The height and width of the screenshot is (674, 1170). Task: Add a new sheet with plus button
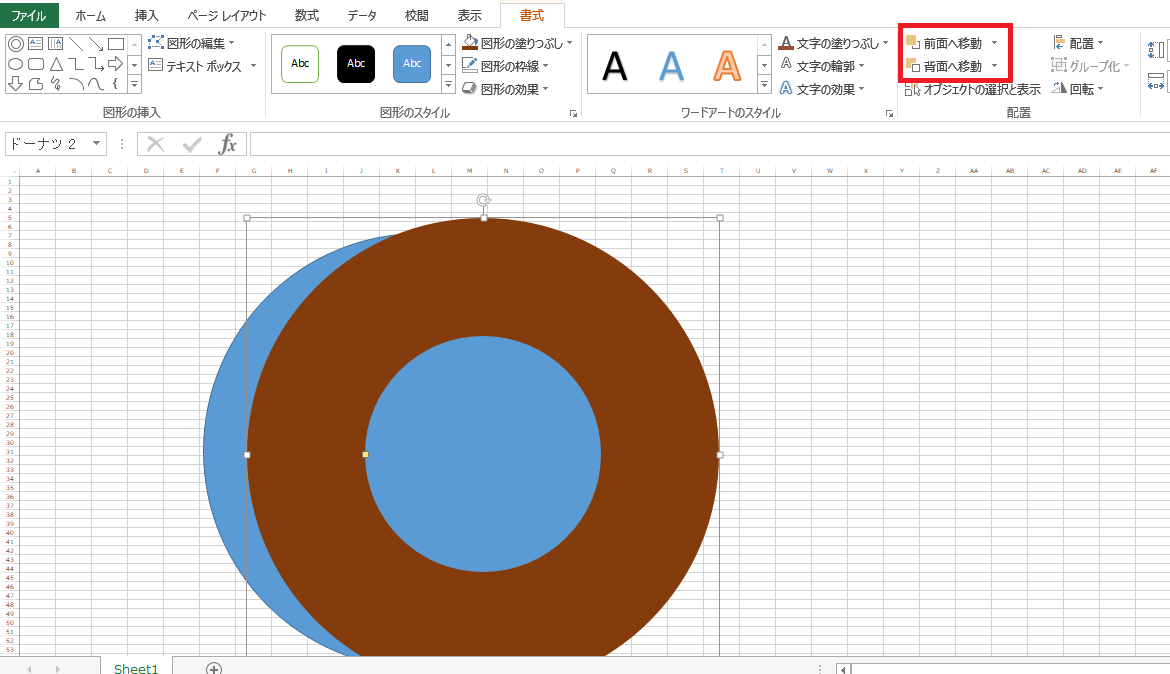(x=214, y=668)
